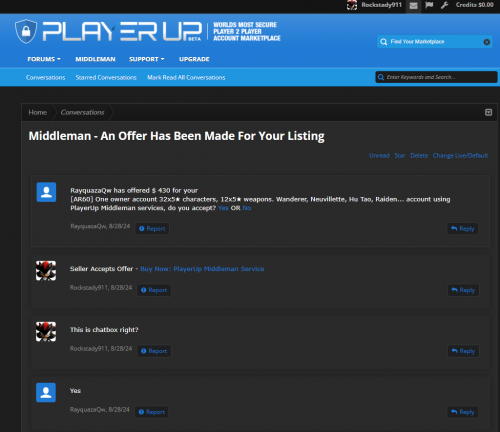The image size is (500, 432).
Task: Open the inbox envelope icon
Action: click(413, 6)
